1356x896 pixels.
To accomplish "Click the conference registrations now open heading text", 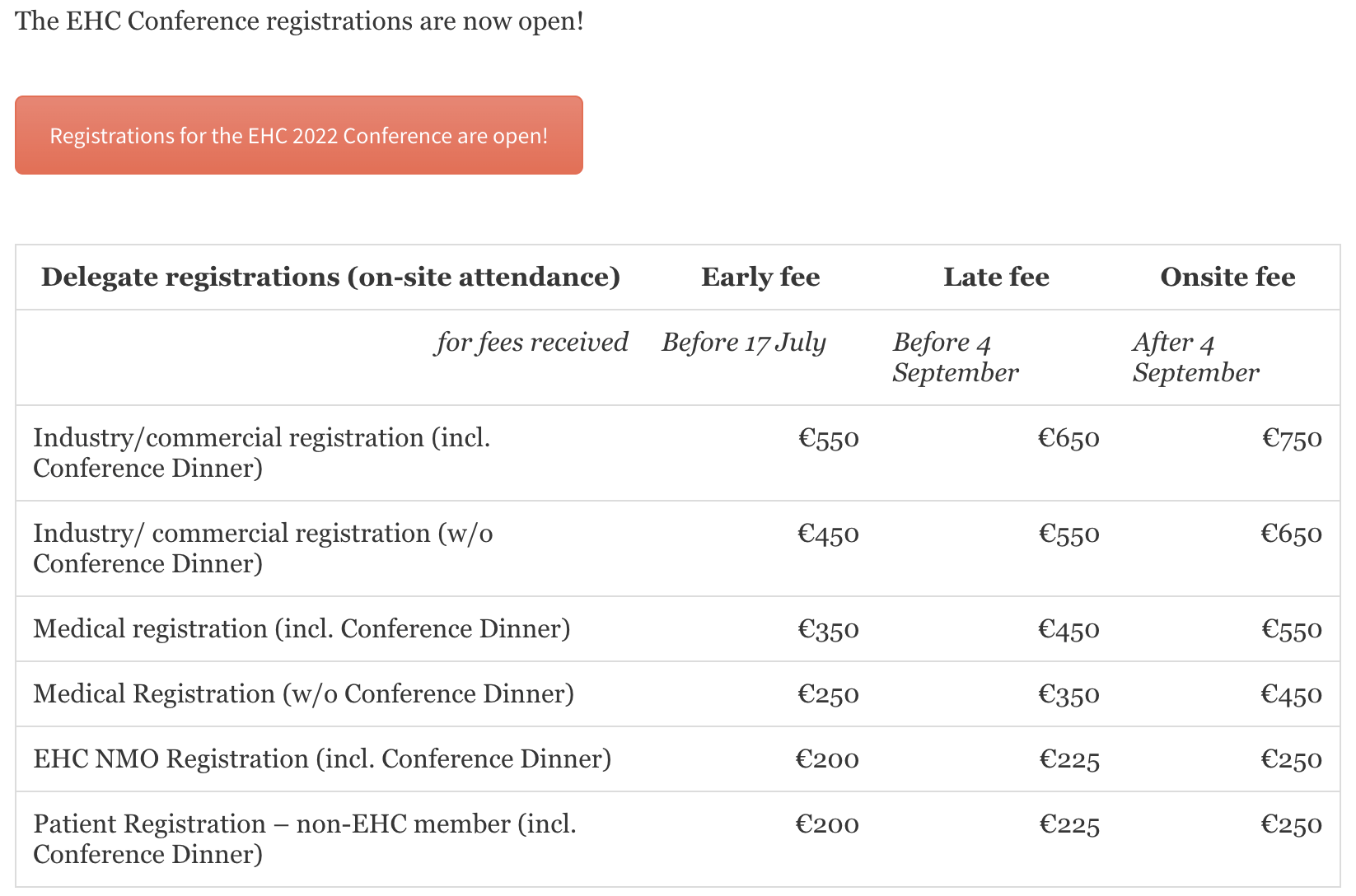I will (299, 21).
